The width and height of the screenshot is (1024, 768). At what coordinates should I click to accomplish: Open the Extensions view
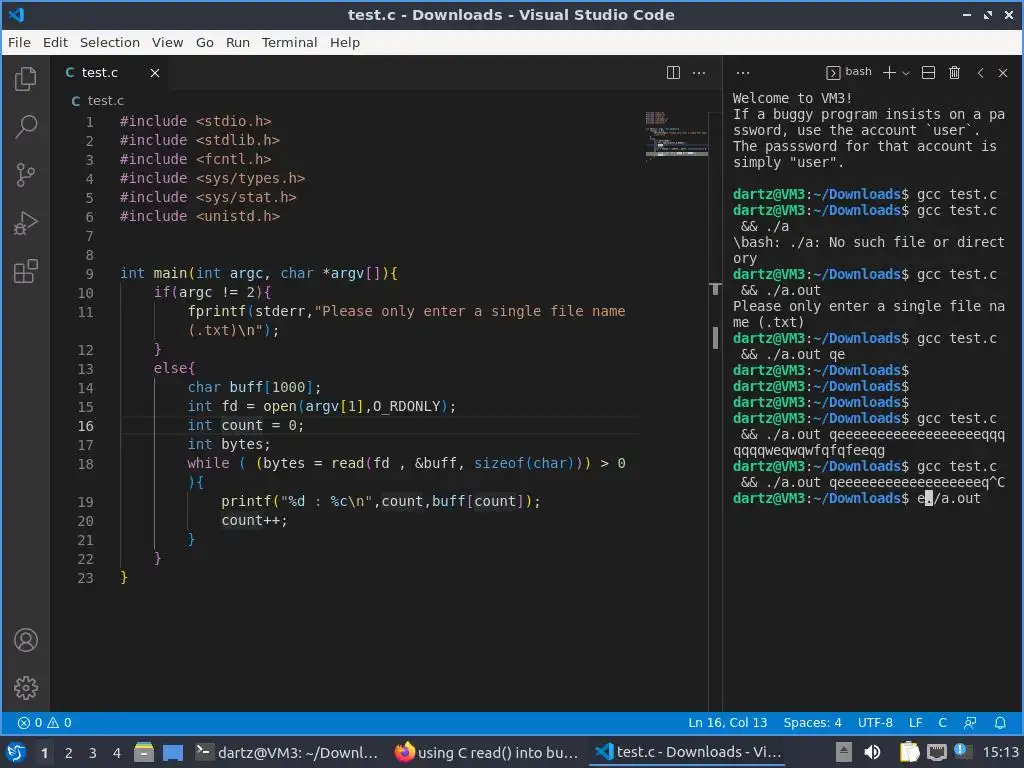point(25,271)
